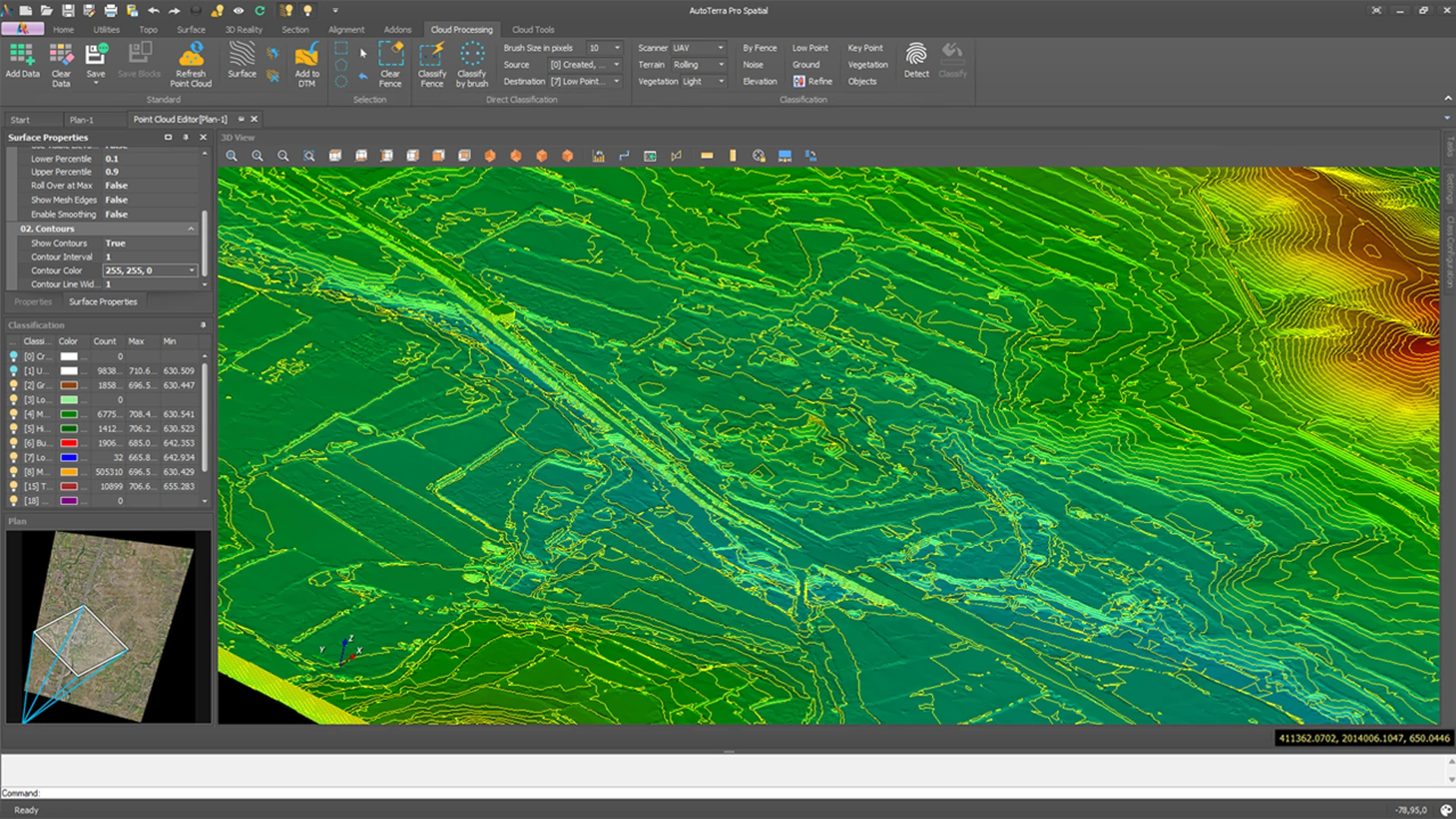Select the polygon selection tool
The image size is (1456, 819).
(x=341, y=64)
